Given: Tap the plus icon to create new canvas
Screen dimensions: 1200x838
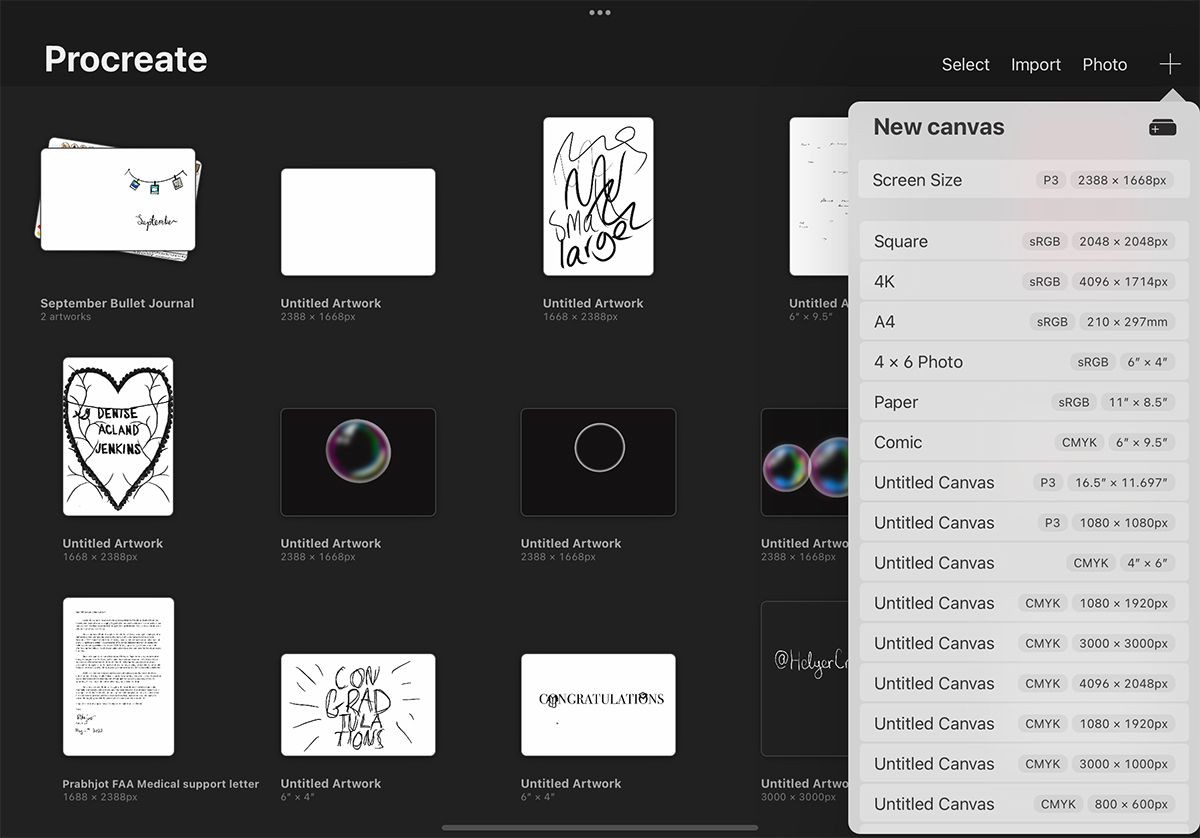Looking at the screenshot, I should click(1170, 64).
